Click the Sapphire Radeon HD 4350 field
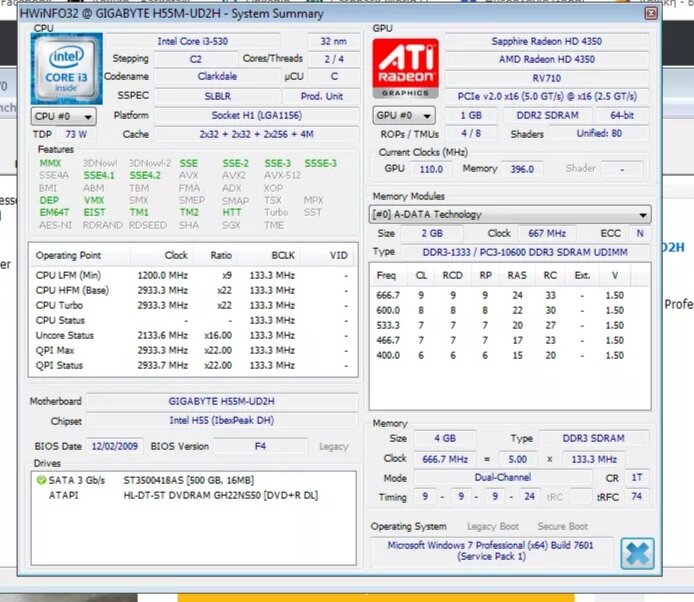Screen dimensions: 694x602 [547, 41]
